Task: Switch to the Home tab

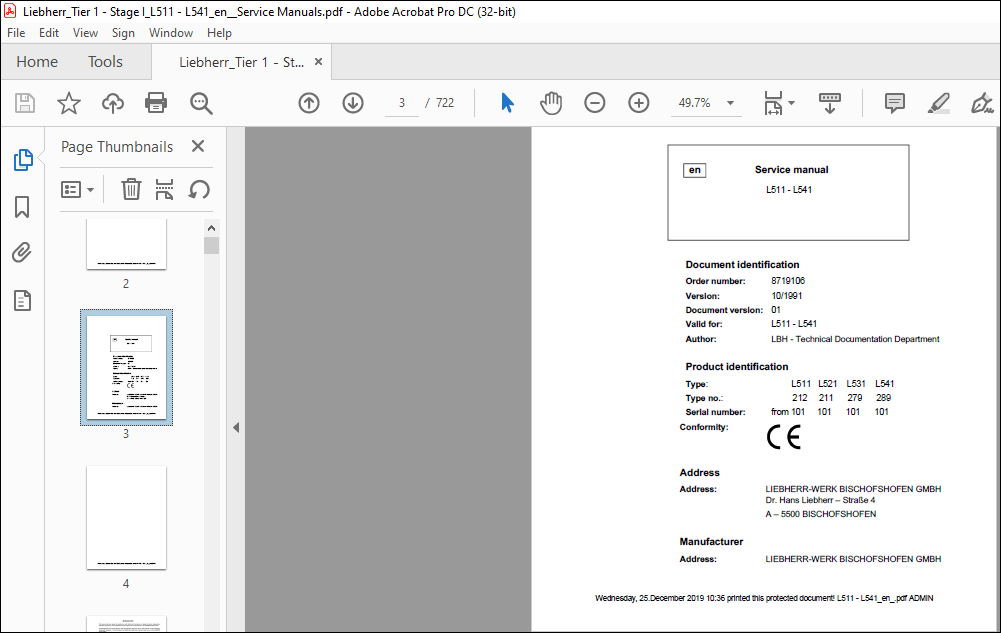Action: [37, 62]
